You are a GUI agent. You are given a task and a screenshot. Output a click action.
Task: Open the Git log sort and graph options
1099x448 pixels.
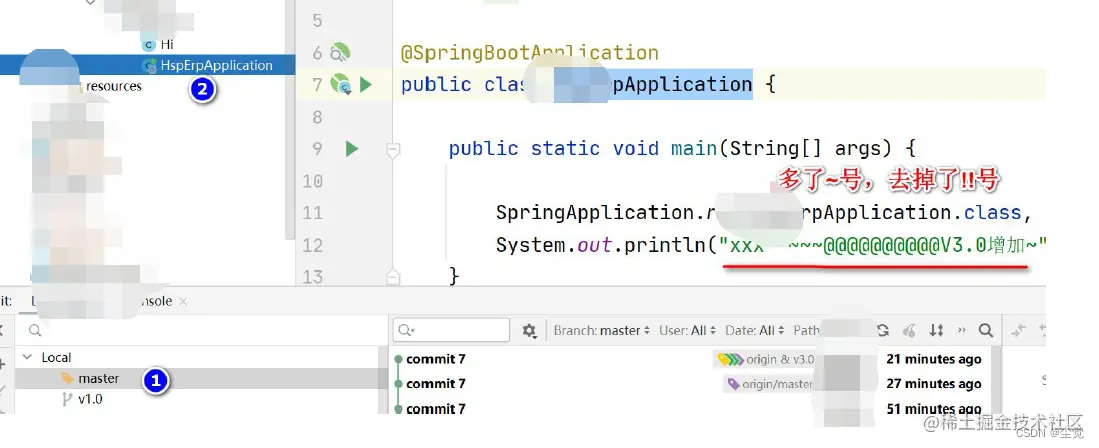[936, 330]
